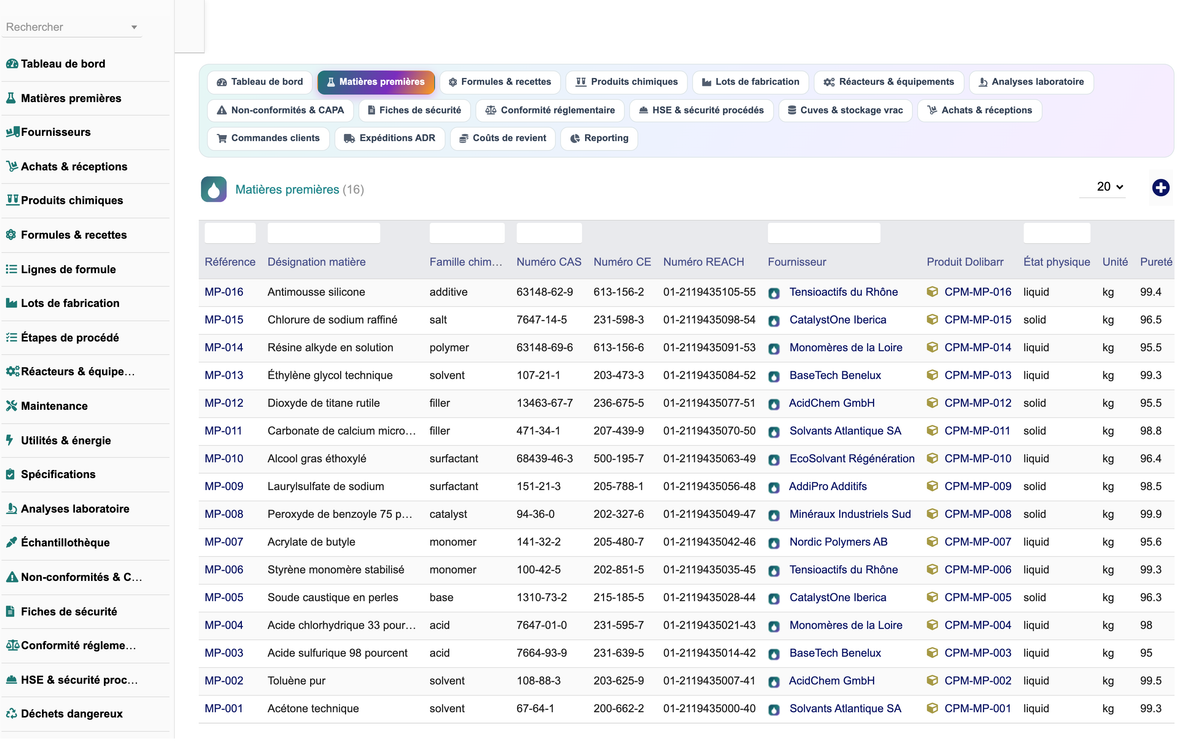The width and height of the screenshot is (1200, 743).
Task: Click the Produits chimiques sidebar icon
Action: coord(13,200)
